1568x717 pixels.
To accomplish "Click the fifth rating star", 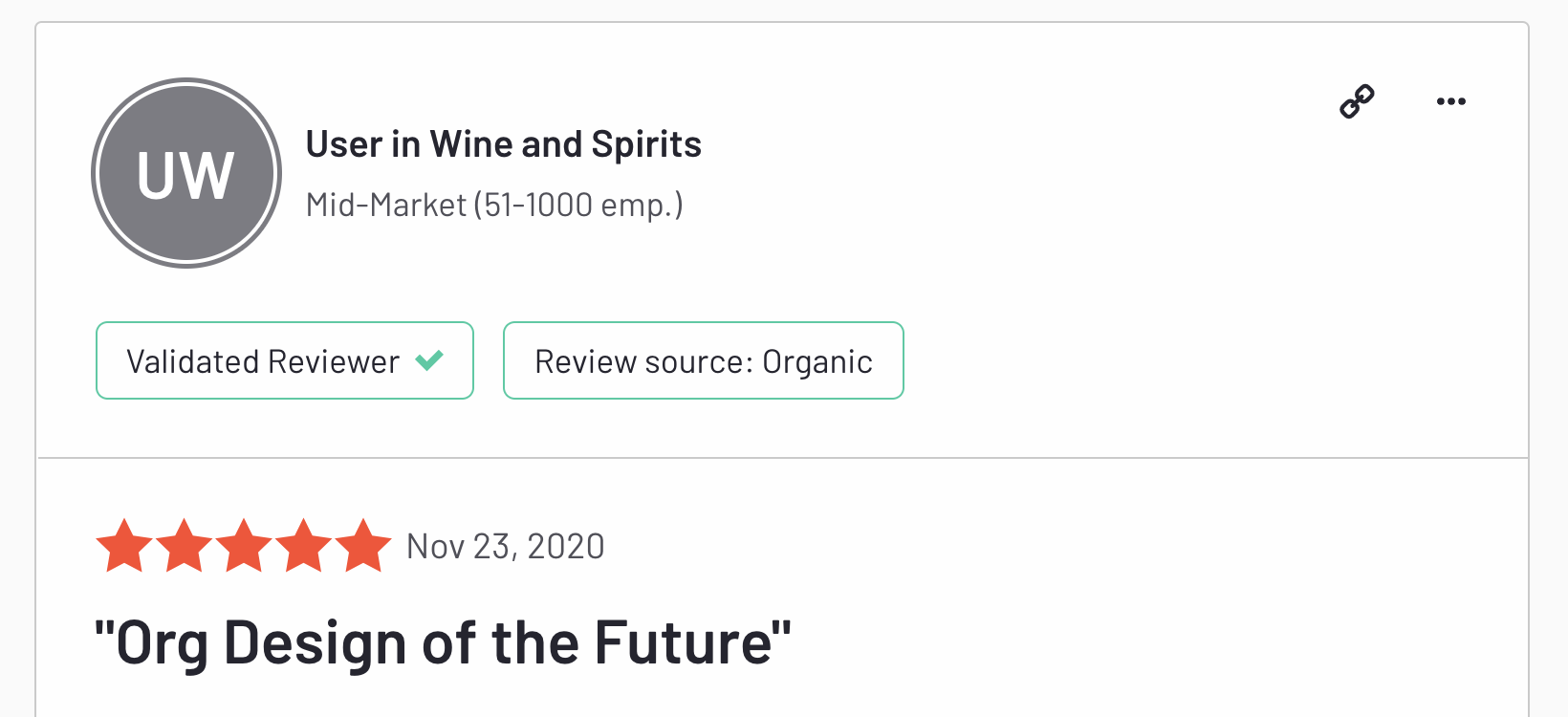I will pos(363,546).
